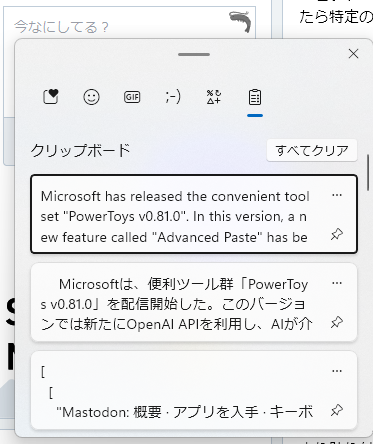Image resolution: width=373 pixels, height=444 pixels.
Task: Paste the English "Microsoft has released" clipboard item
Action: [194, 214]
